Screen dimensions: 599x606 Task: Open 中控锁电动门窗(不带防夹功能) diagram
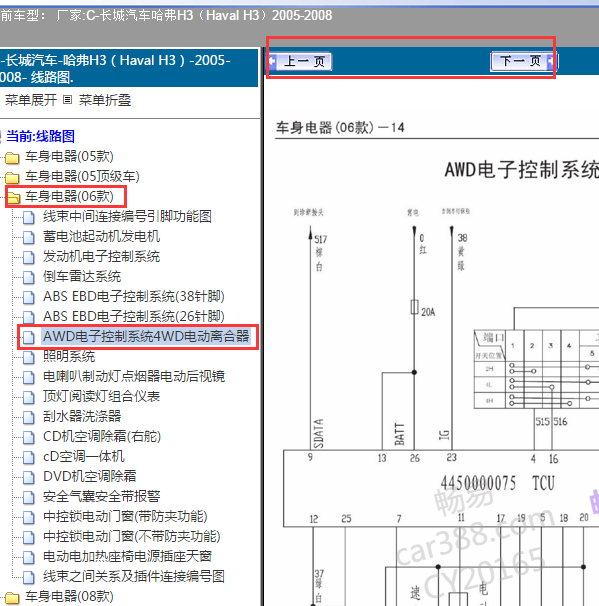[x=131, y=536]
